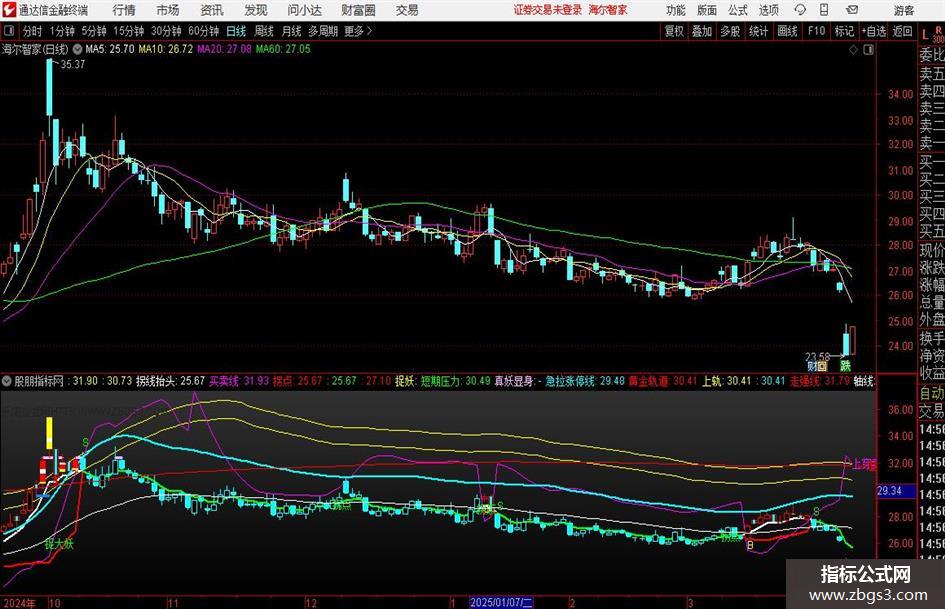The height and width of the screenshot is (609, 945).
Task: Switch to the 分时 chart tab
Action: 33,31
